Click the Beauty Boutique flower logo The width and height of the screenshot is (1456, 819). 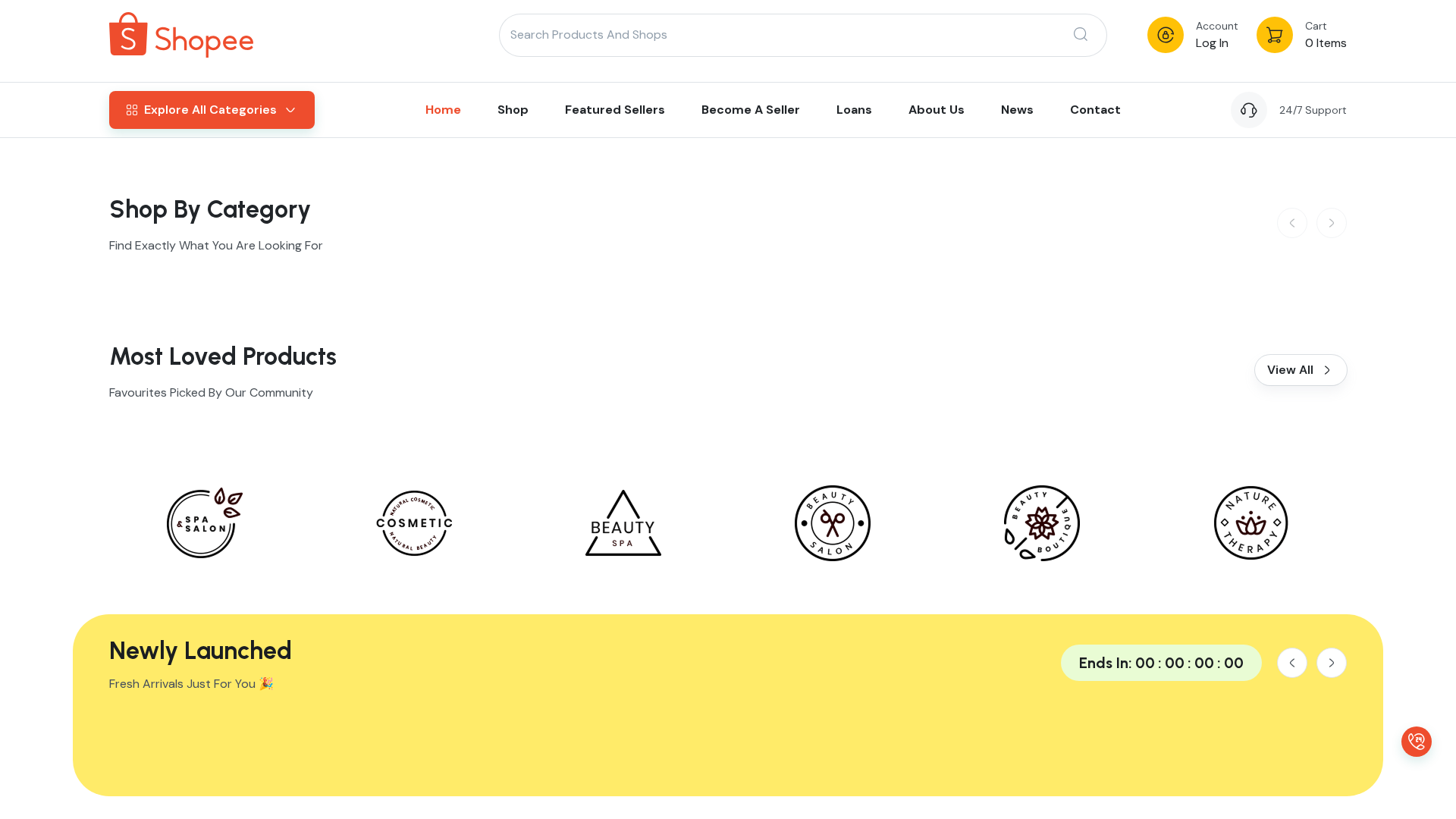pyautogui.click(x=1042, y=523)
